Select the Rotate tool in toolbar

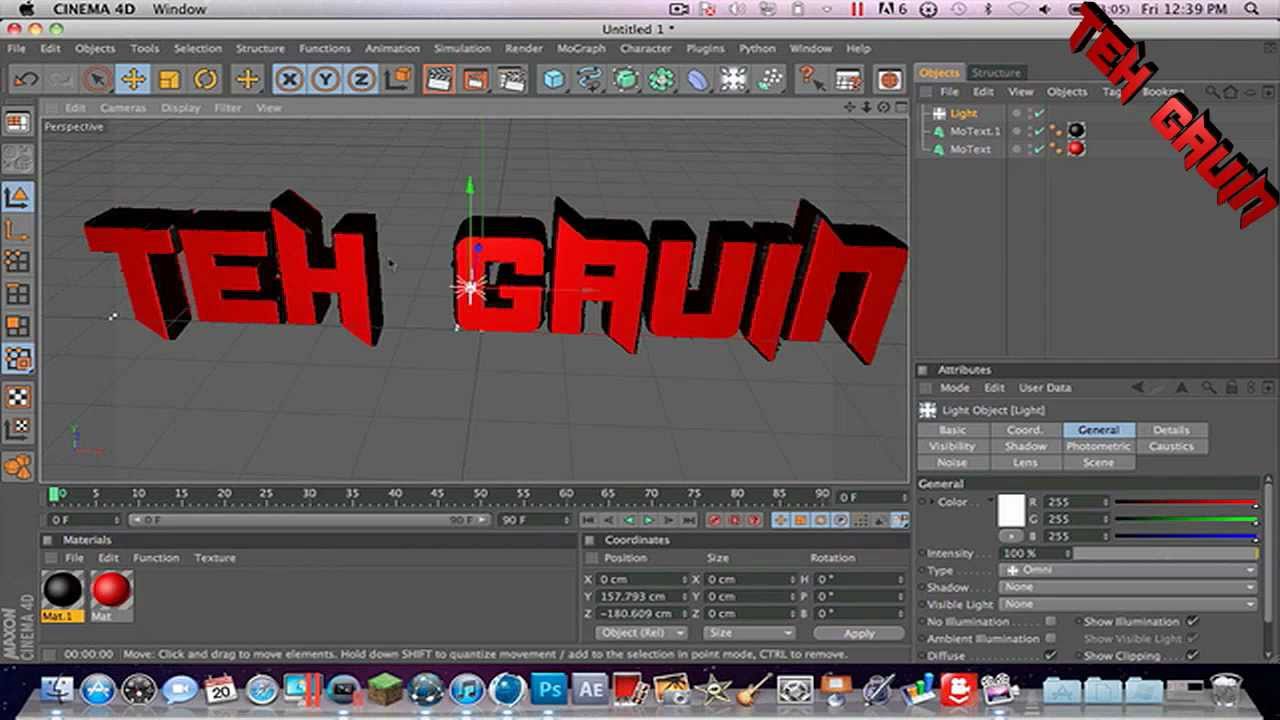click(205, 80)
